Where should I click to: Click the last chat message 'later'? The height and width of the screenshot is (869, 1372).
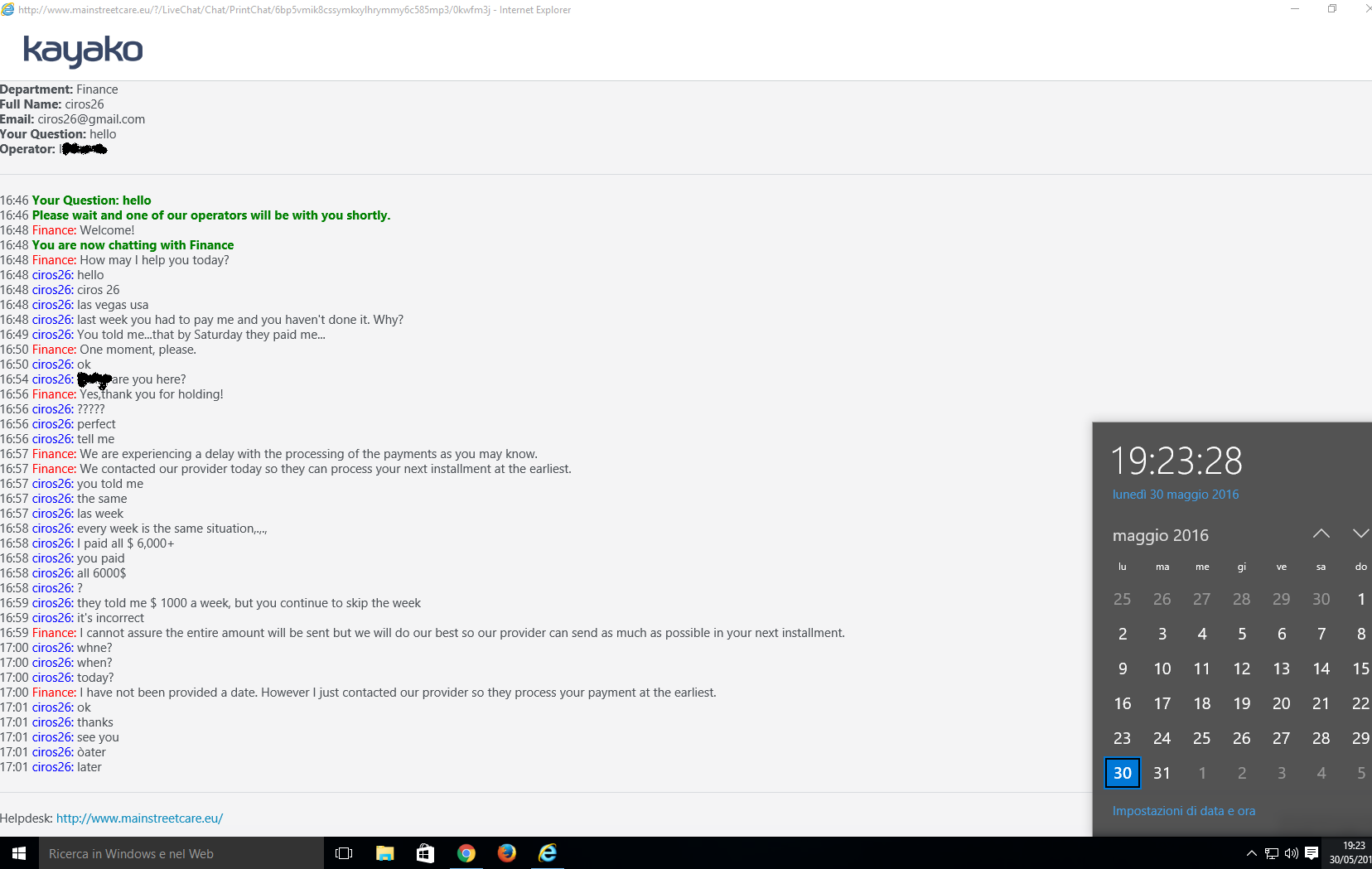pyautogui.click(x=89, y=767)
